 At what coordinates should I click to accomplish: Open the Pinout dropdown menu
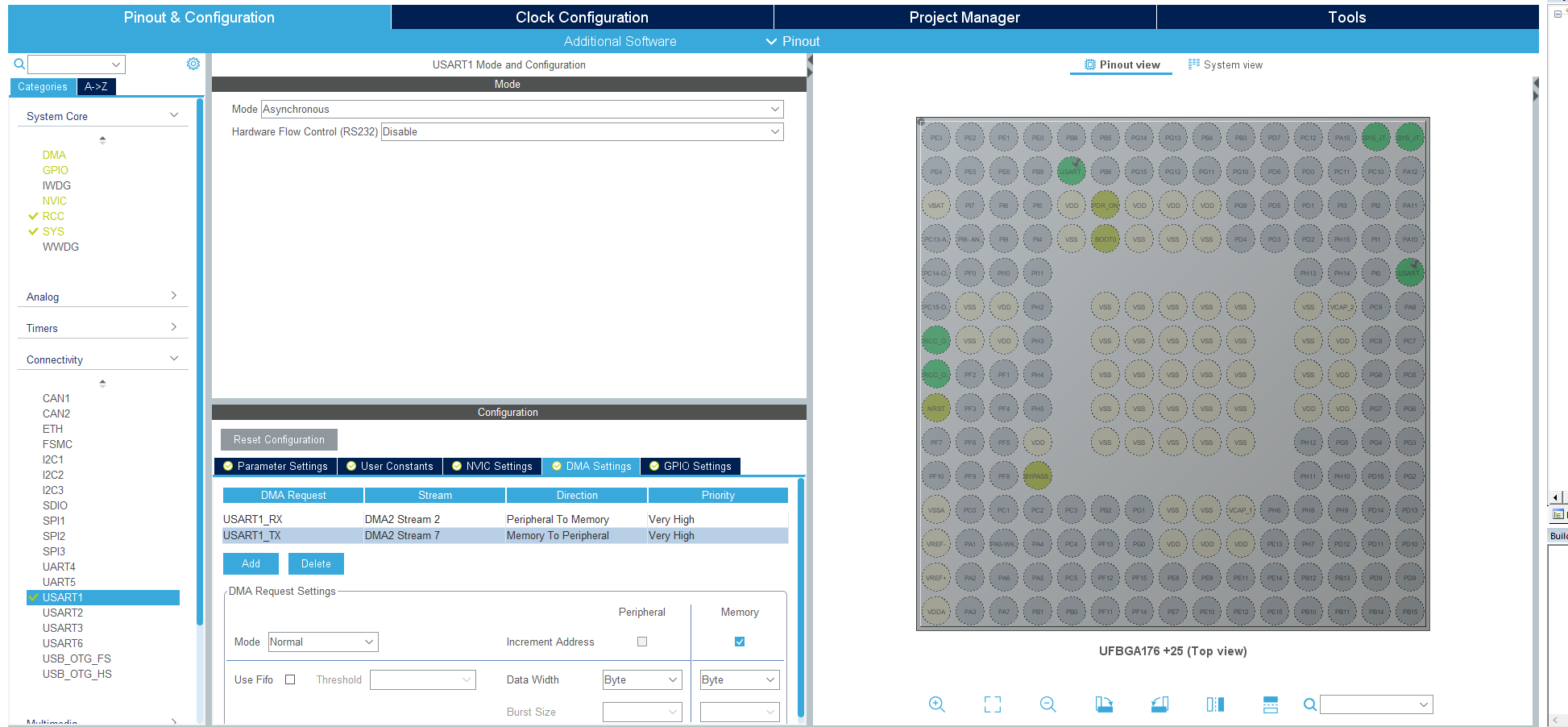[x=793, y=41]
